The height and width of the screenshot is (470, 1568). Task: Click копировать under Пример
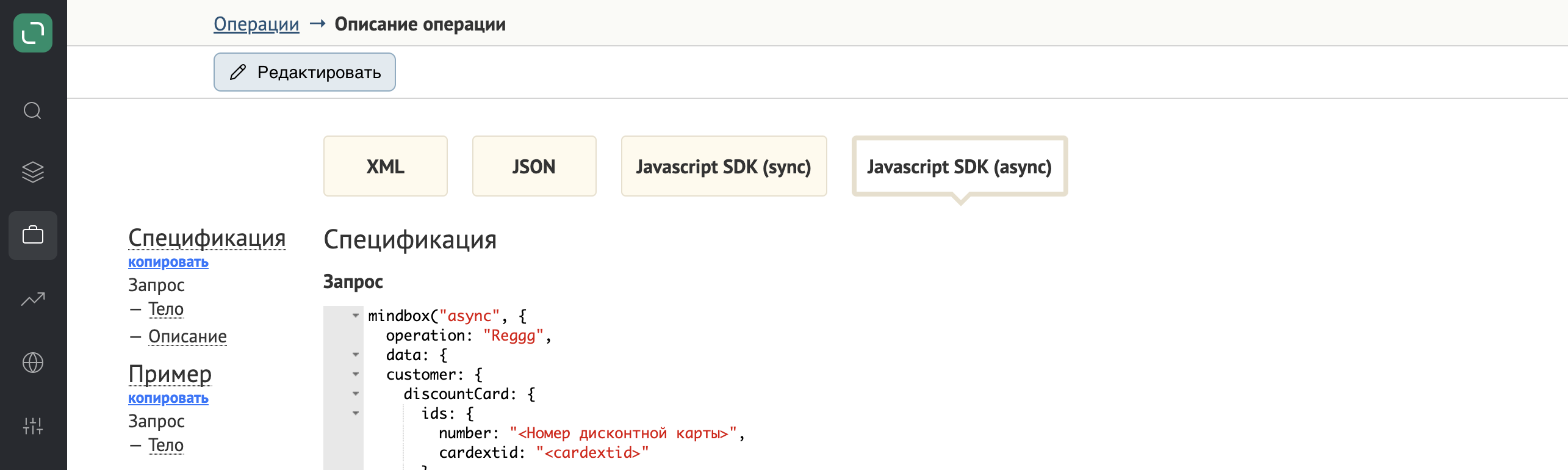tap(168, 398)
